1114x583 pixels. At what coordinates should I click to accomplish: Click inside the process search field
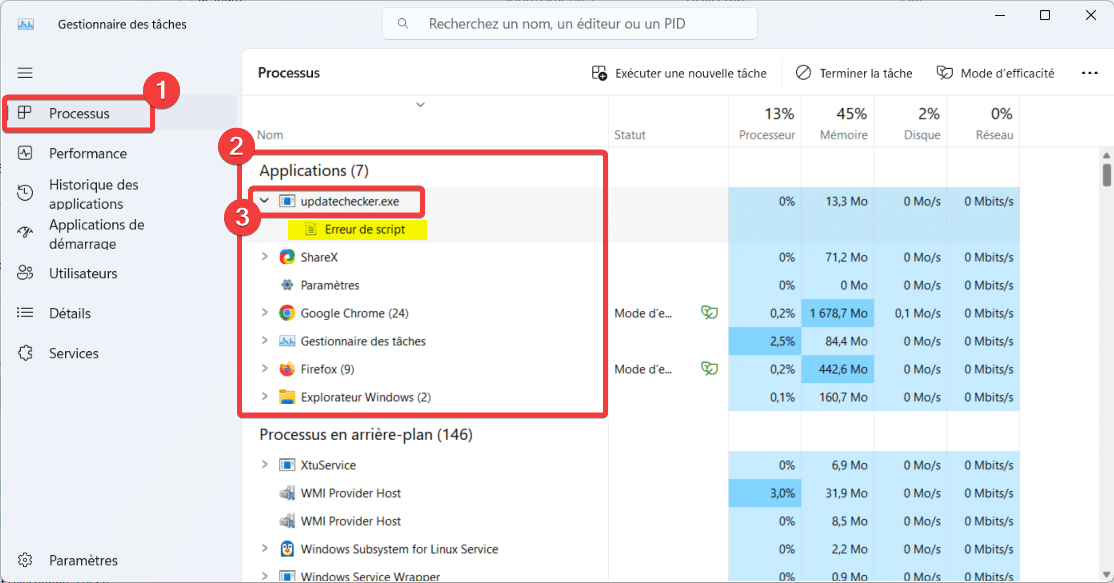(569, 23)
